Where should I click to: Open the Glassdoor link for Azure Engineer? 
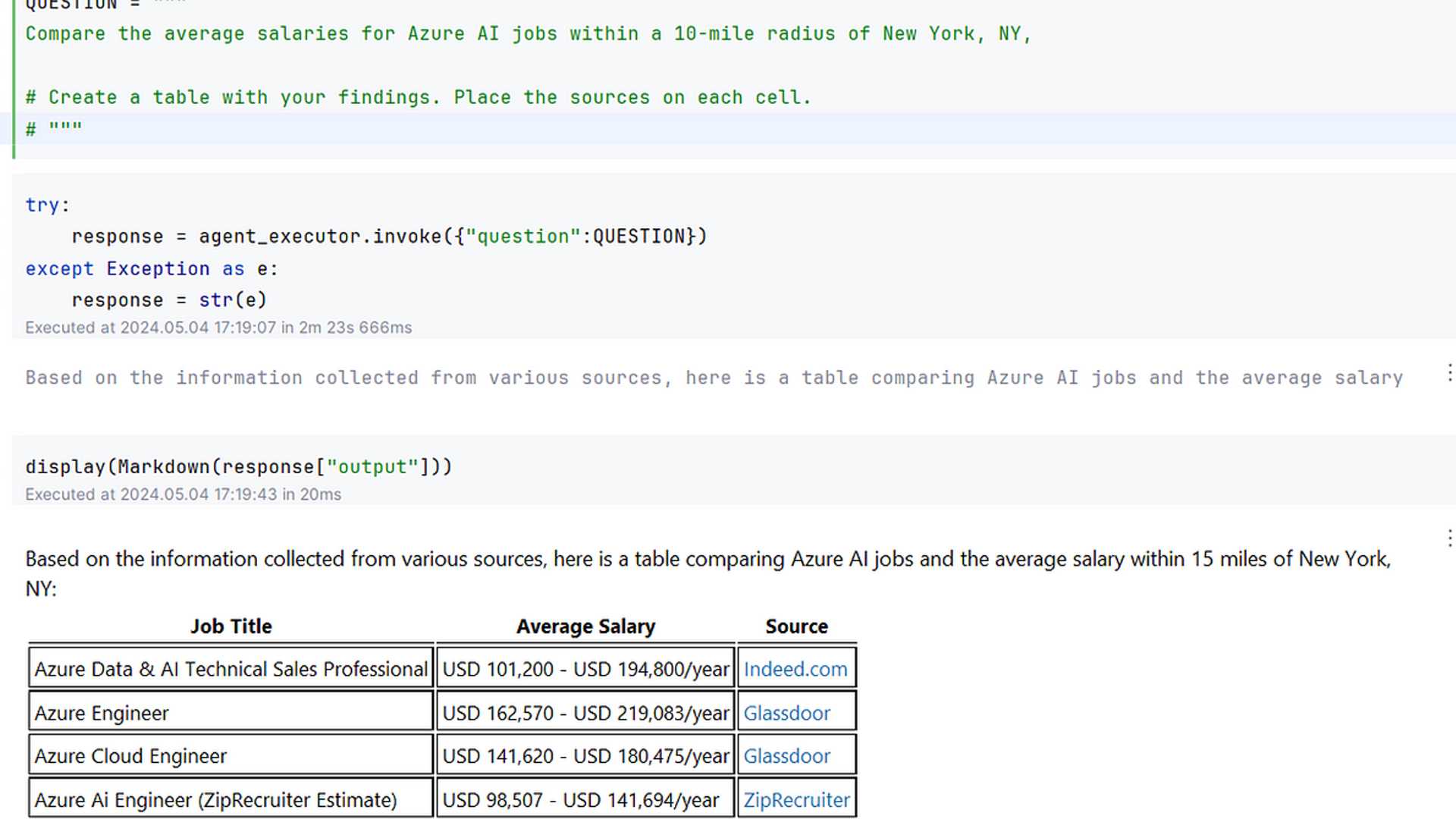(786, 713)
